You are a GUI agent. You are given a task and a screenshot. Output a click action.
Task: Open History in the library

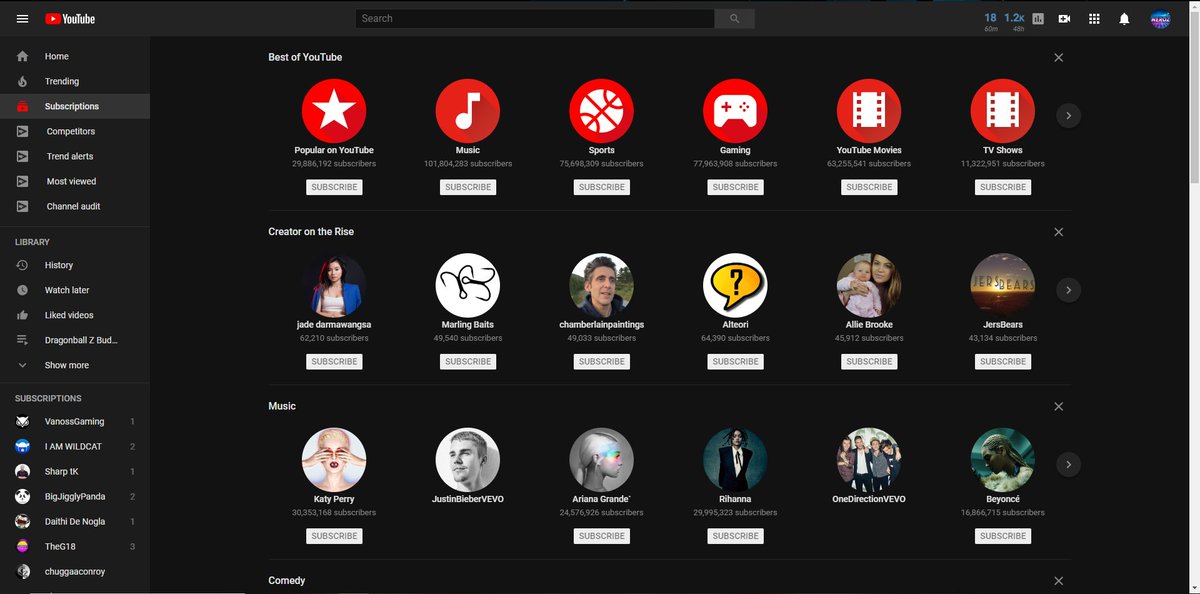click(75, 265)
